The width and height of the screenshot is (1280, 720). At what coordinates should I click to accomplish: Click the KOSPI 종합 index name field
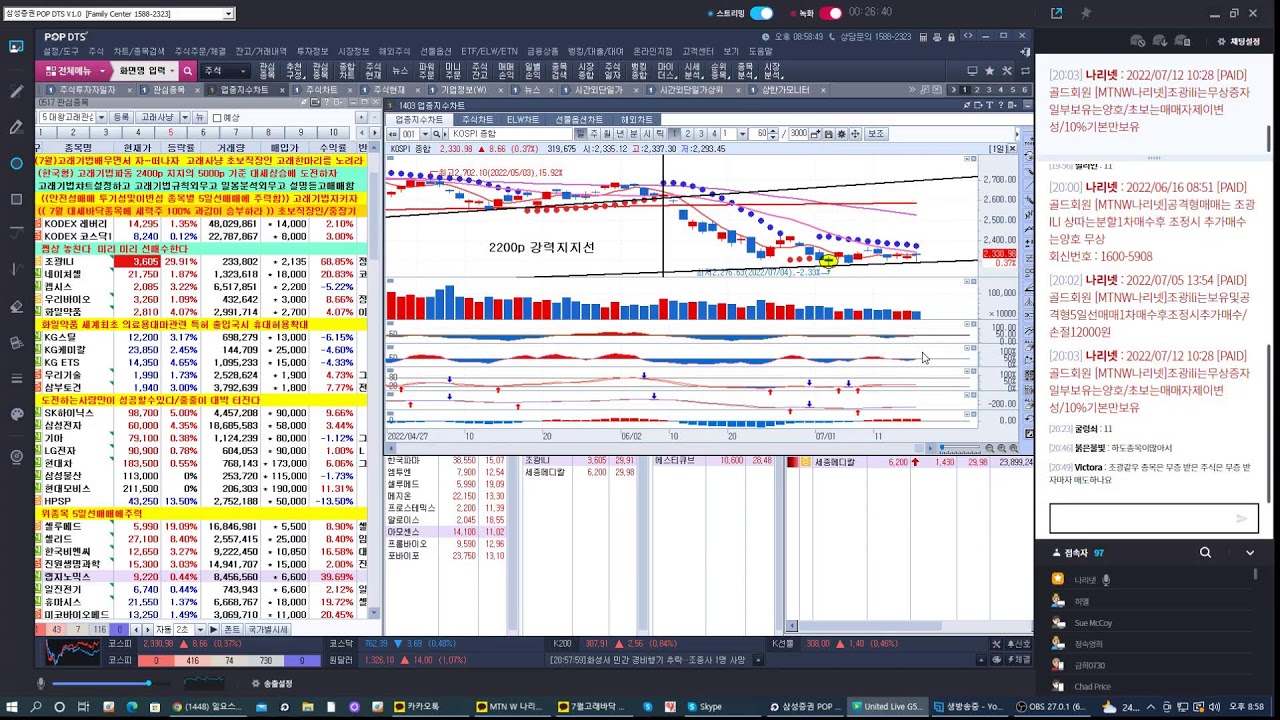(x=509, y=134)
